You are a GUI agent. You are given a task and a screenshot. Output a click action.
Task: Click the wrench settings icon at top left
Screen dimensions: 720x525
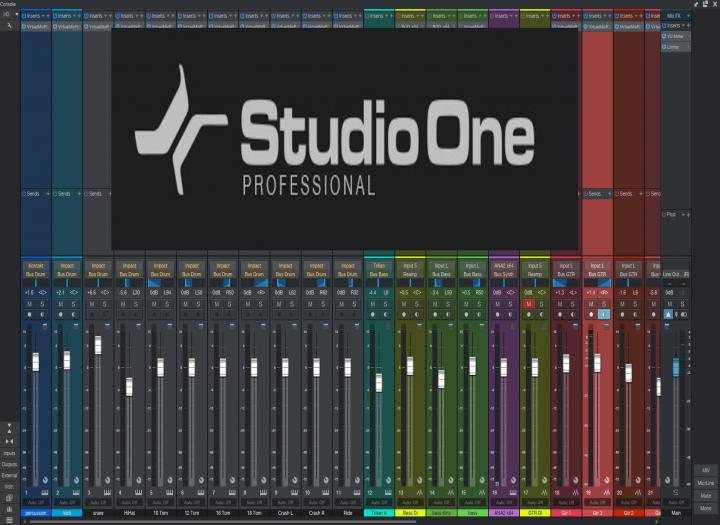(9, 26)
